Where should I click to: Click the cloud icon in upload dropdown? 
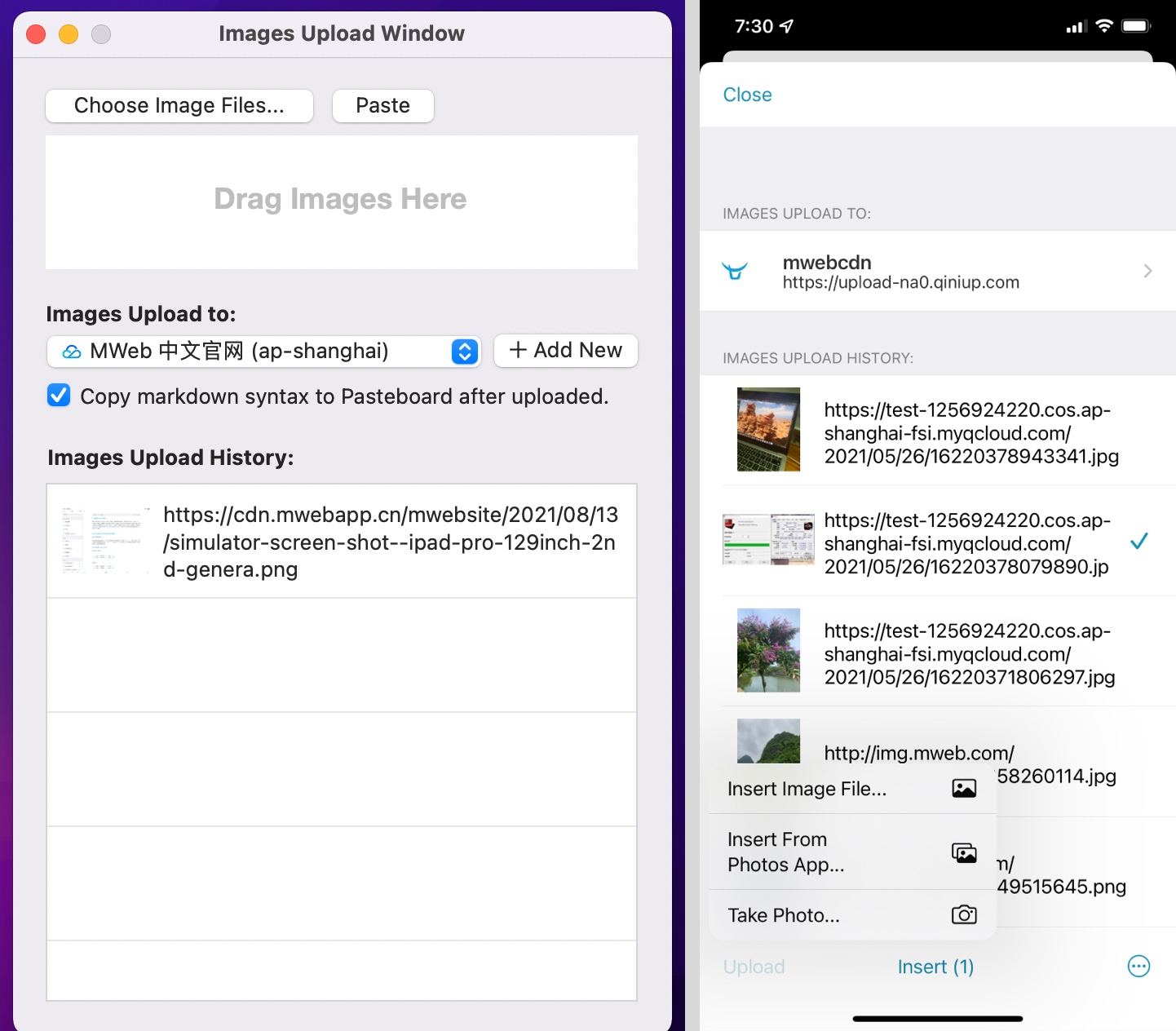72,352
